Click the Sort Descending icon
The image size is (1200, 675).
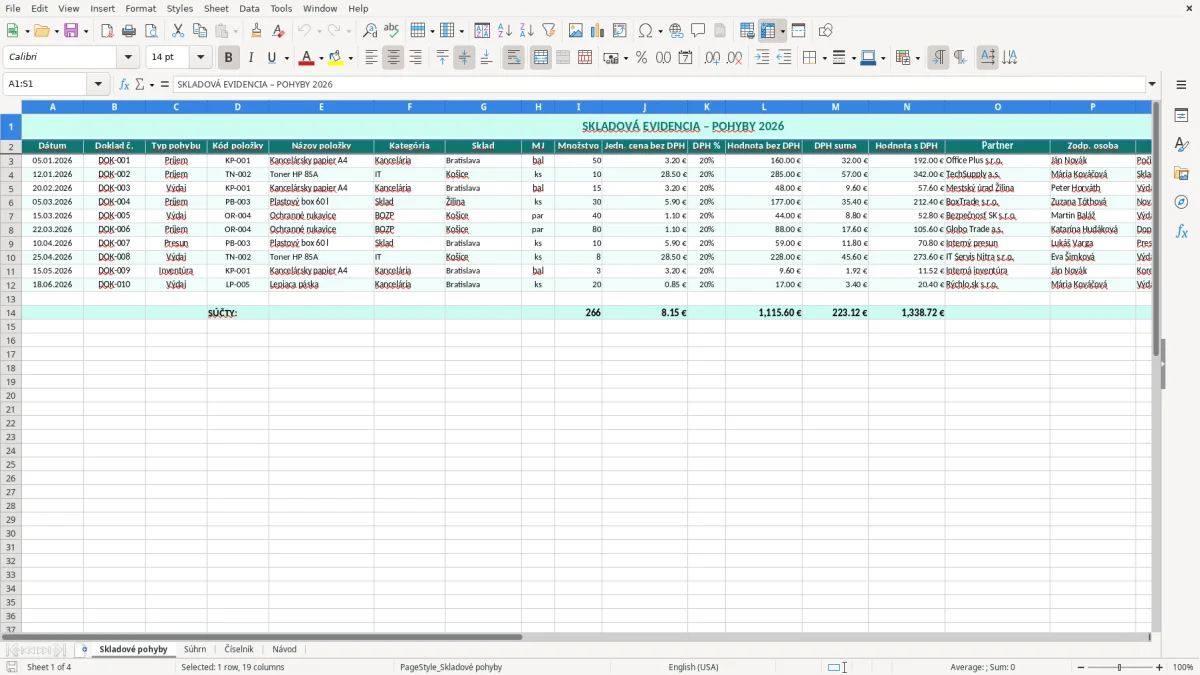[526, 31]
